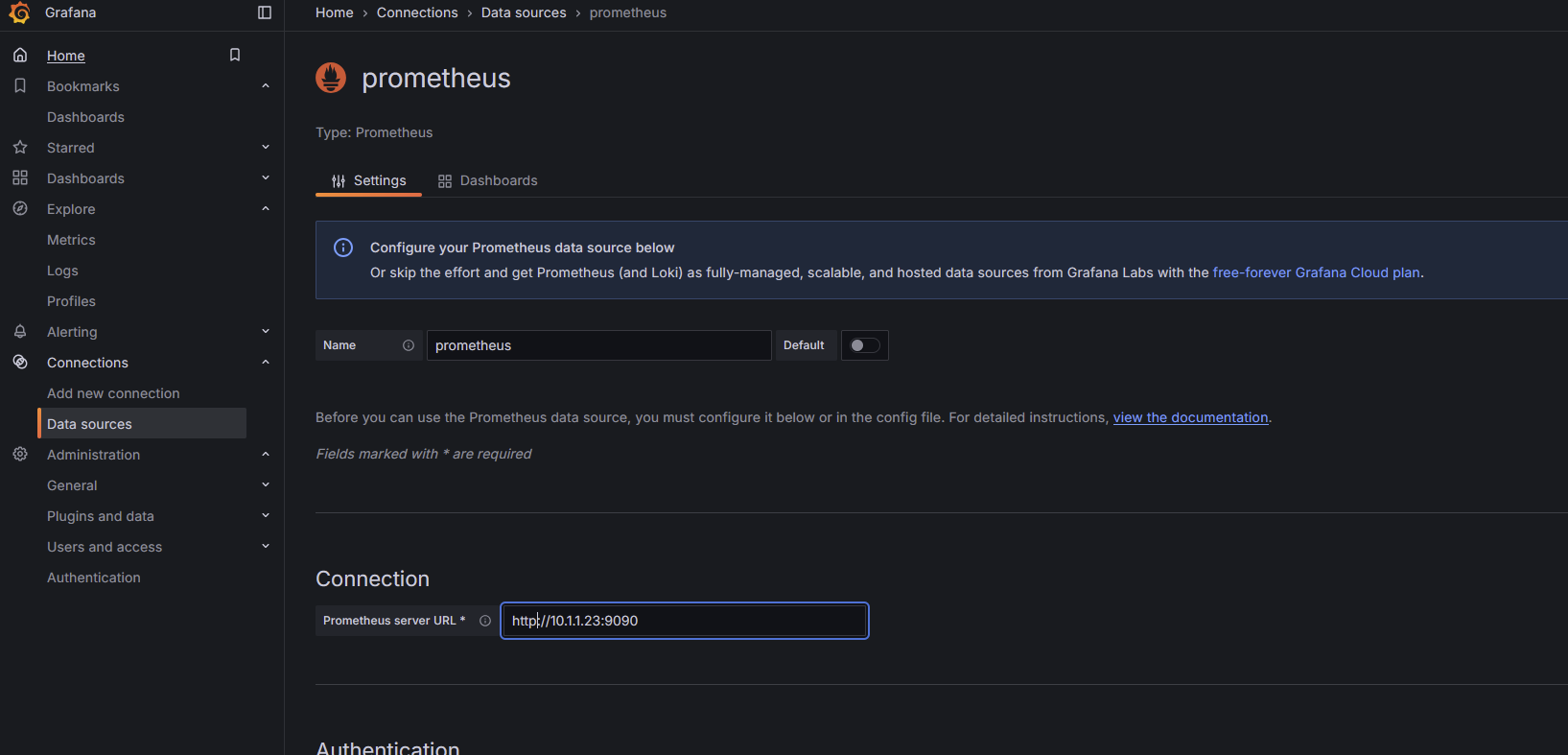This screenshot has width=1568, height=755.
Task: Click the Dashboards tab grid icon
Action: (x=445, y=181)
